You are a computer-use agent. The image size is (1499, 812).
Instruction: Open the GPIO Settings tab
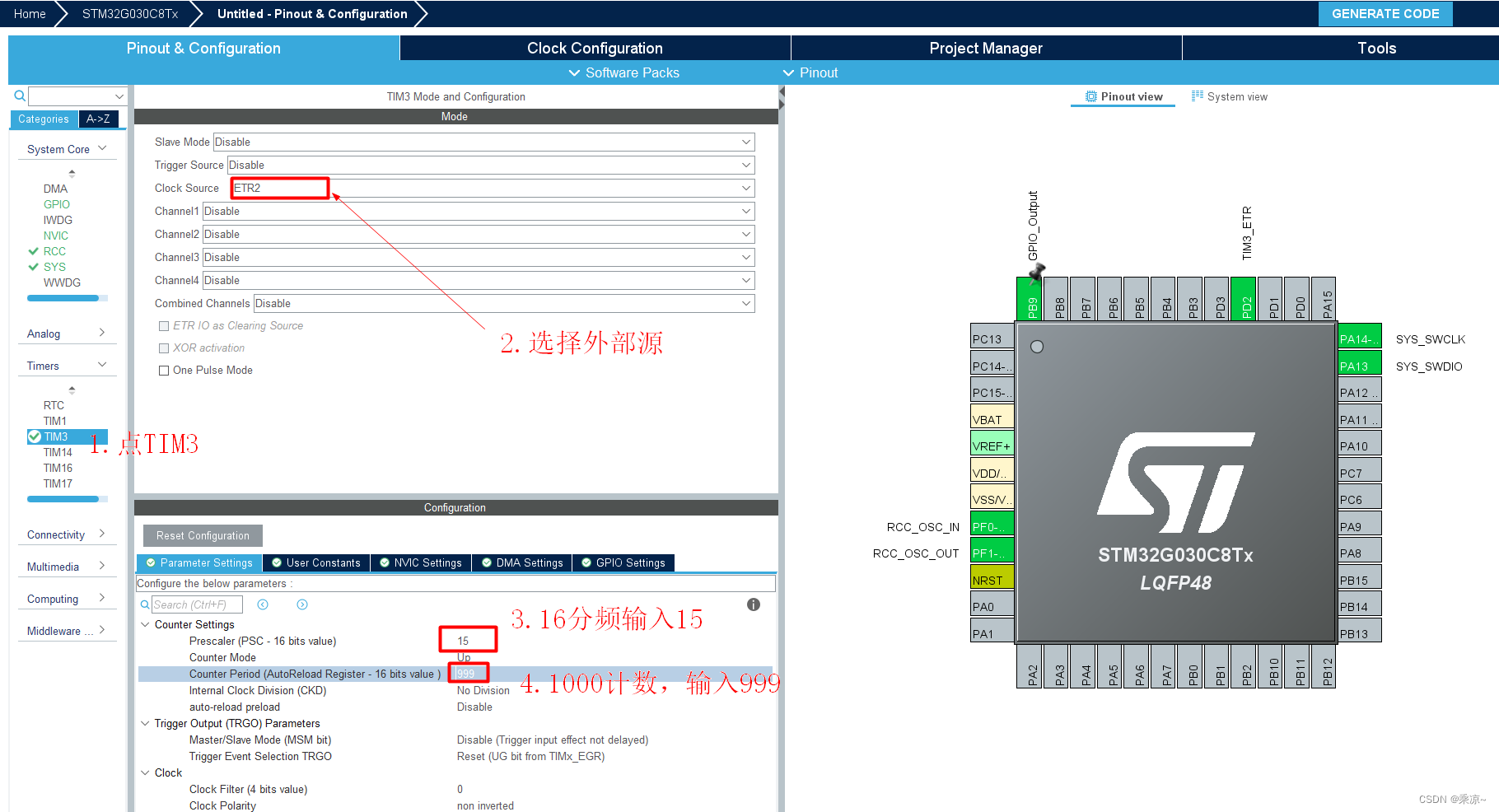pyautogui.click(x=623, y=562)
